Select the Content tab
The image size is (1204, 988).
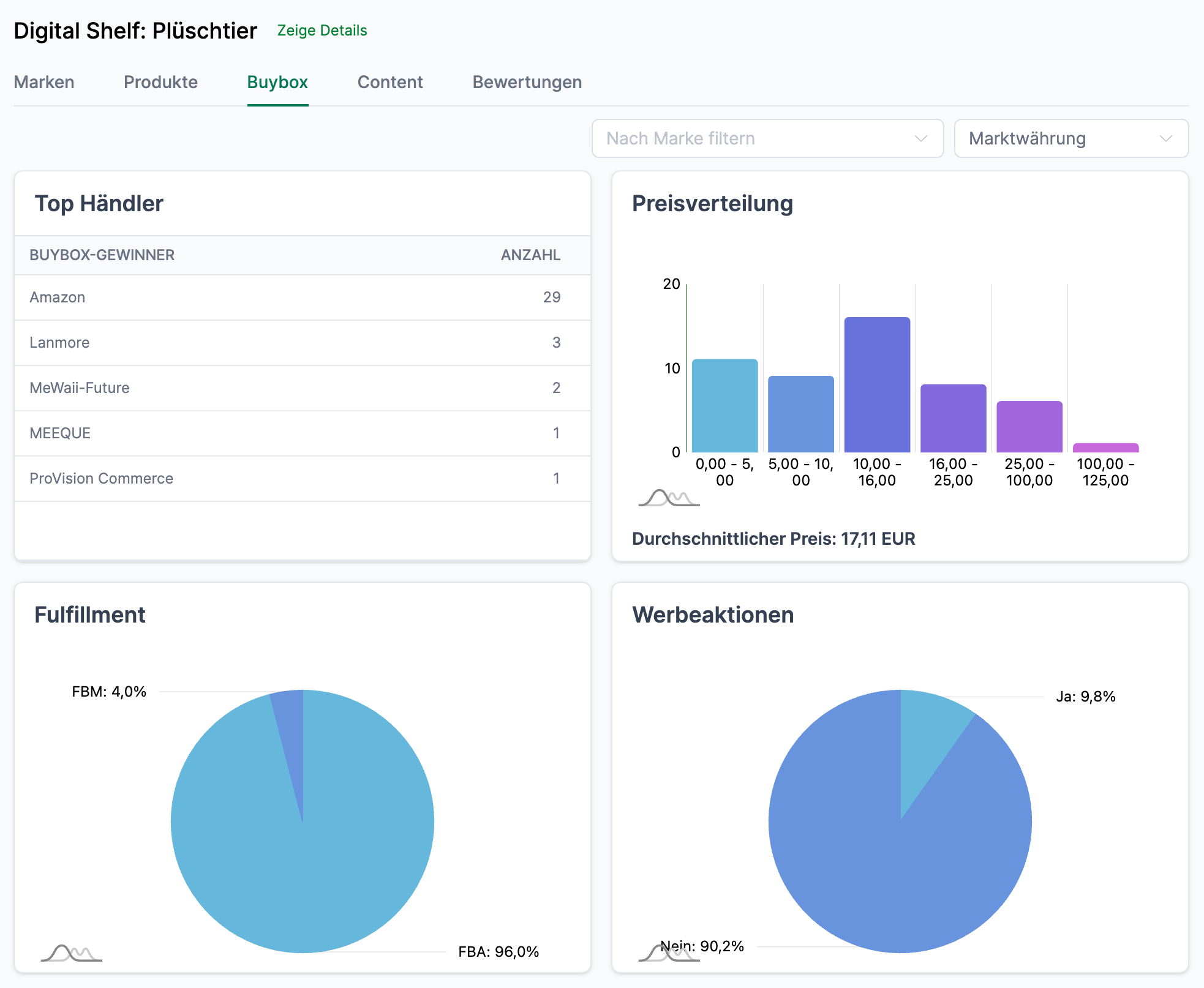390,82
